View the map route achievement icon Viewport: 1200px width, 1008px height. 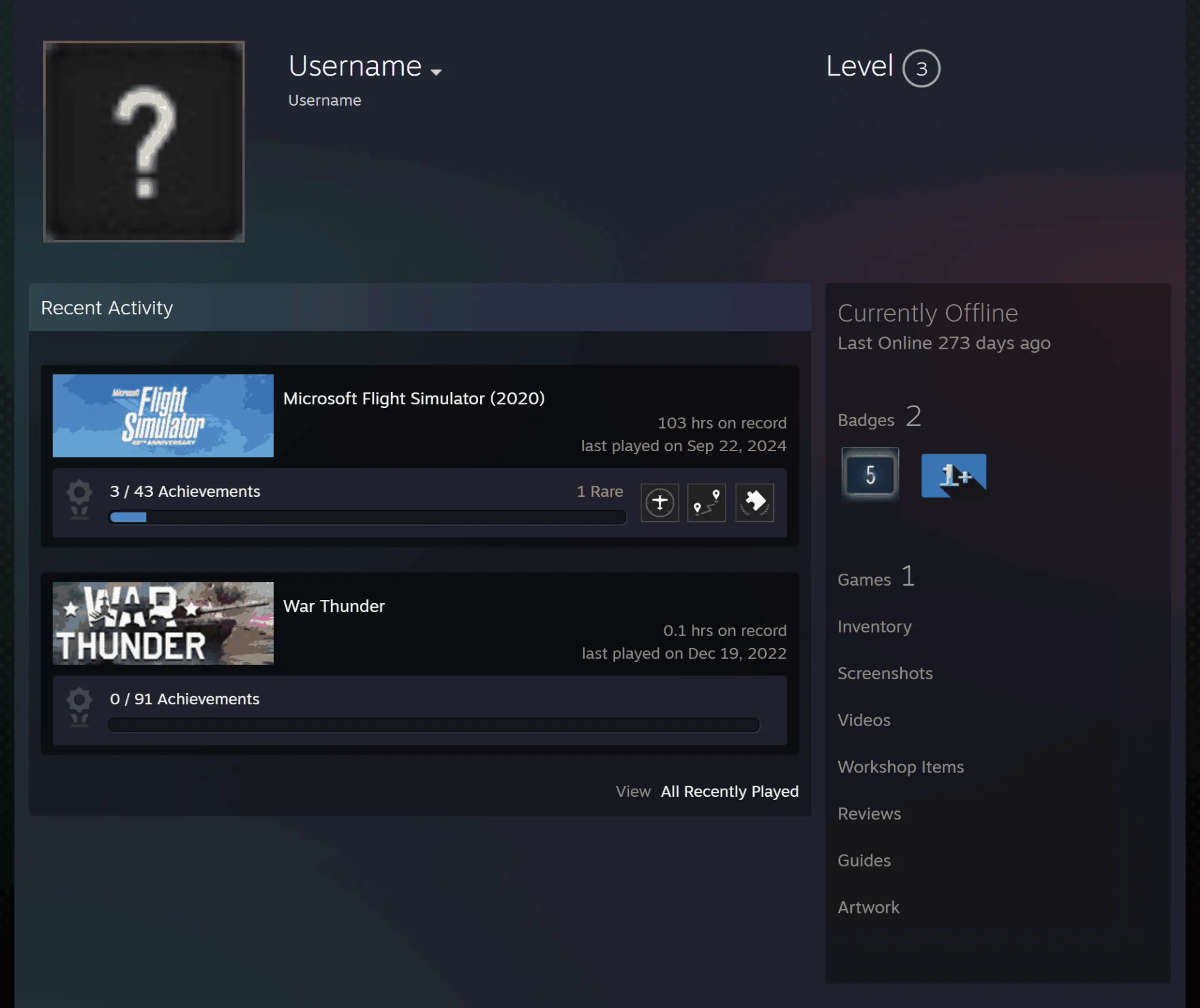[707, 502]
